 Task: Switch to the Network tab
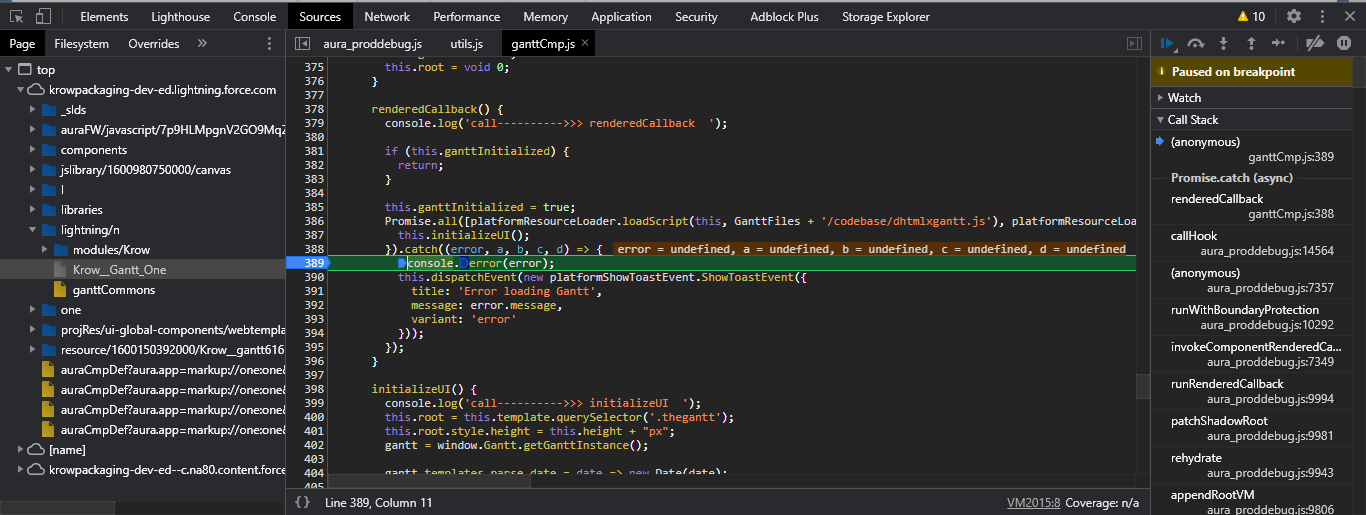(x=386, y=16)
